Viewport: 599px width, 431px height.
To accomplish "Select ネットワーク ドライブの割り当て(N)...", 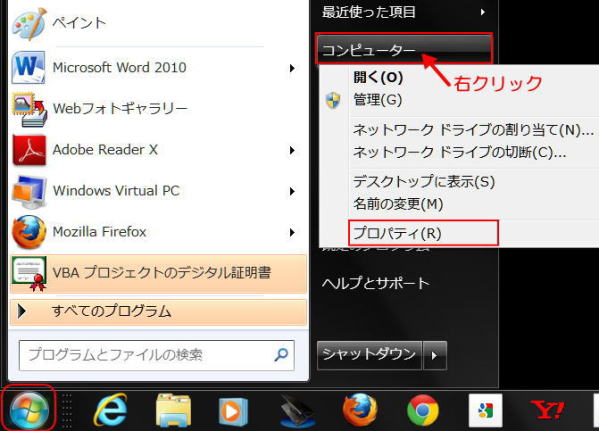I will [x=473, y=130].
